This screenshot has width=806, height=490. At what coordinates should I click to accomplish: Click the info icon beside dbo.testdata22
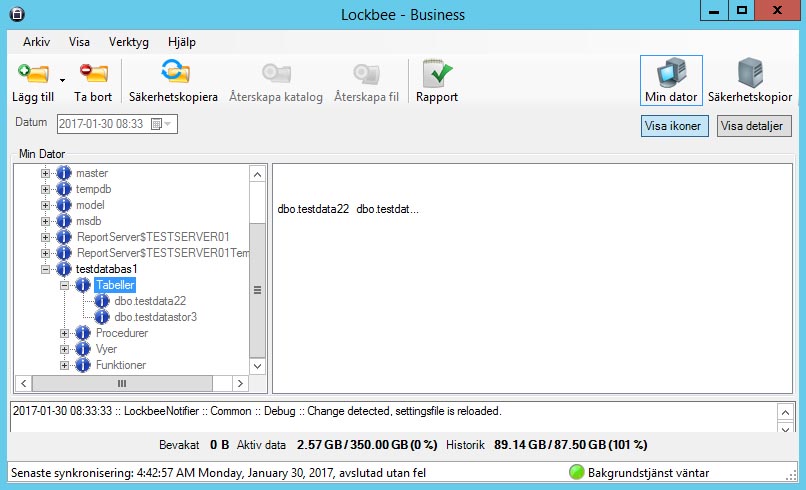coord(102,301)
